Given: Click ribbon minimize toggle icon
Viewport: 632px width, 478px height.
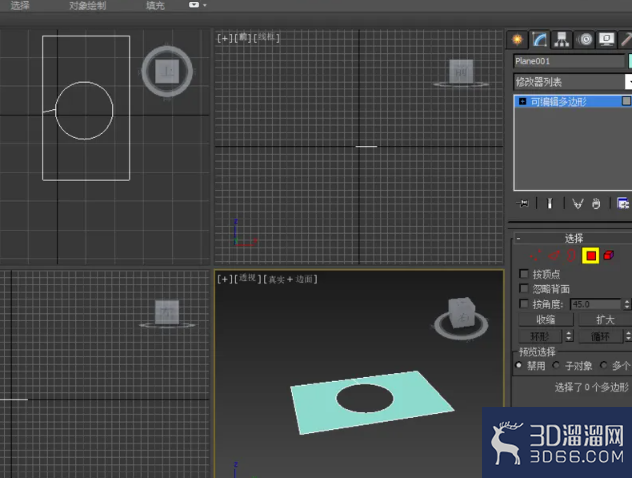Looking at the screenshot, I should click(x=194, y=5).
